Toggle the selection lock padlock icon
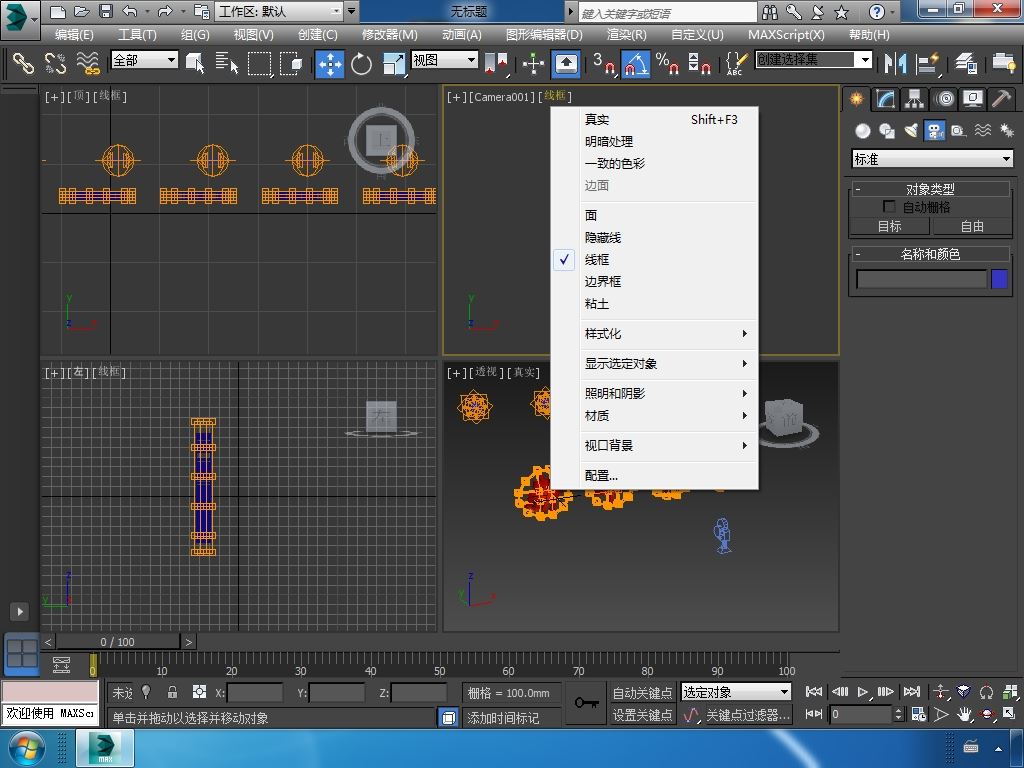This screenshot has width=1024, height=768. pos(172,692)
